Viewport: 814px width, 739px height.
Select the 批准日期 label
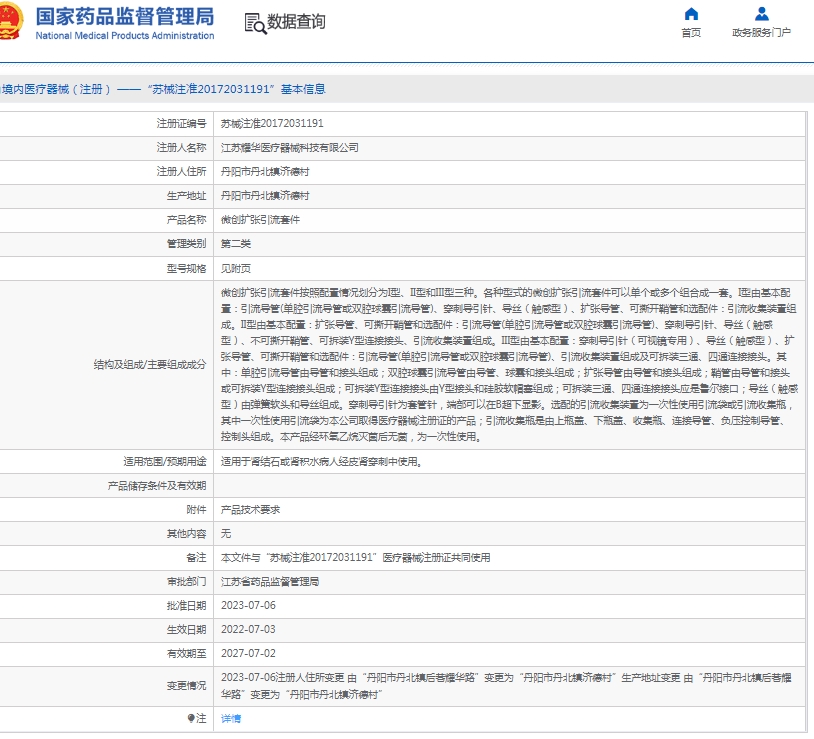pos(186,606)
